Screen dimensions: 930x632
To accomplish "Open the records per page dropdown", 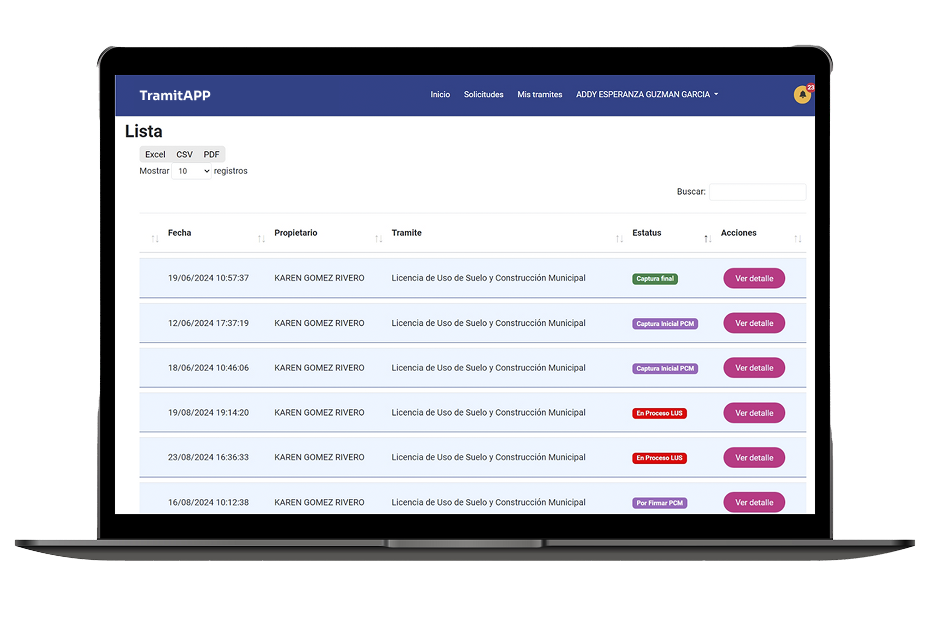I will 192,171.
